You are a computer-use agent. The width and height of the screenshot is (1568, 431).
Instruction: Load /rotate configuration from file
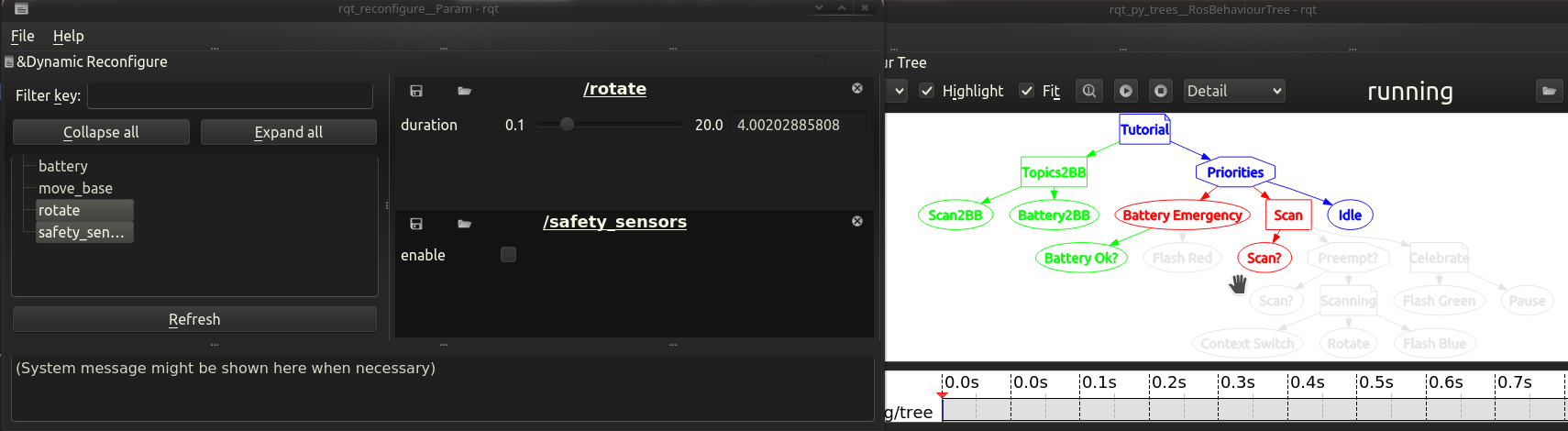464,91
